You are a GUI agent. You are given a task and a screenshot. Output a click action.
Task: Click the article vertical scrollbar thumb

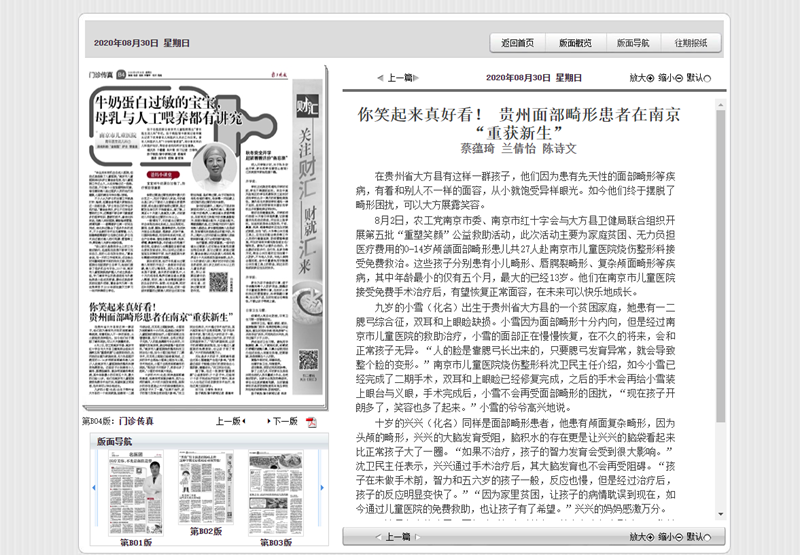point(720,266)
